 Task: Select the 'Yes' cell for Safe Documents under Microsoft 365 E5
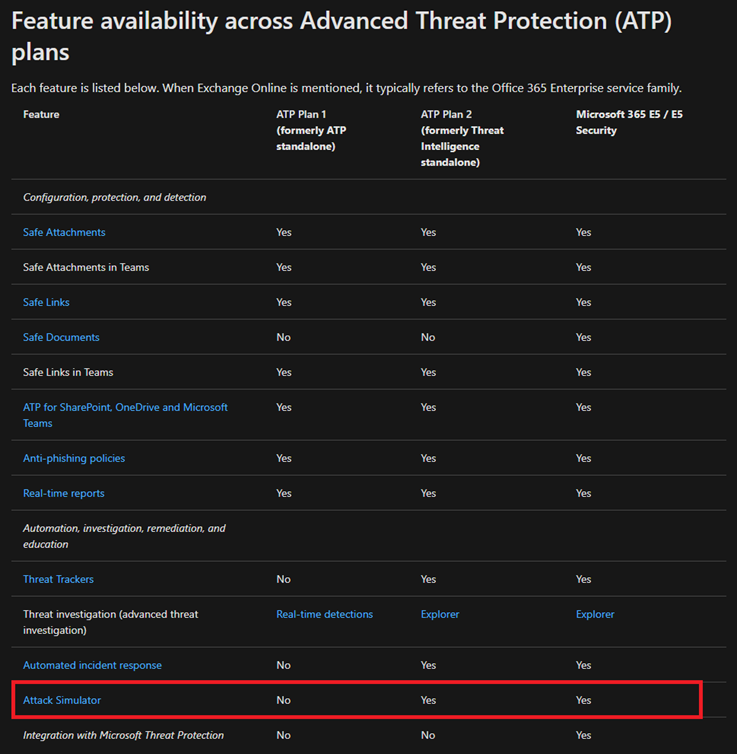click(x=584, y=338)
